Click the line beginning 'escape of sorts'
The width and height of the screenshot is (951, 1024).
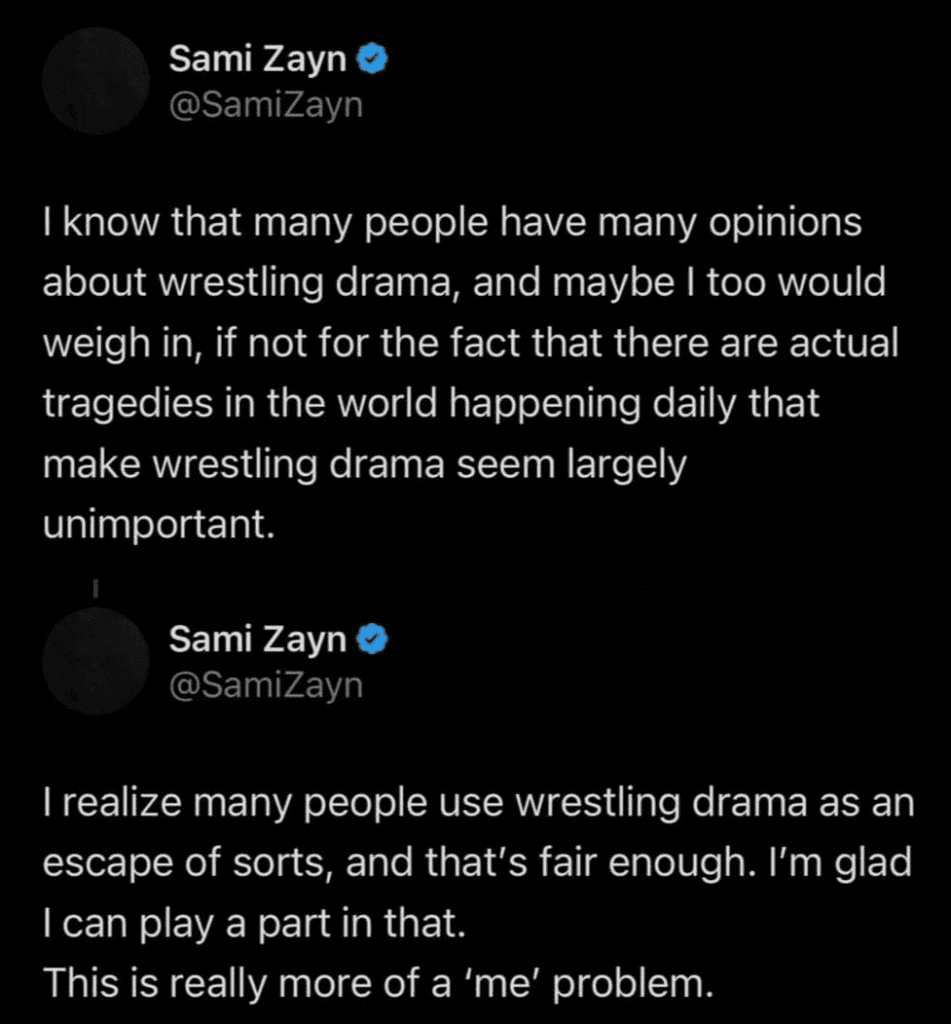pyautogui.click(x=477, y=864)
